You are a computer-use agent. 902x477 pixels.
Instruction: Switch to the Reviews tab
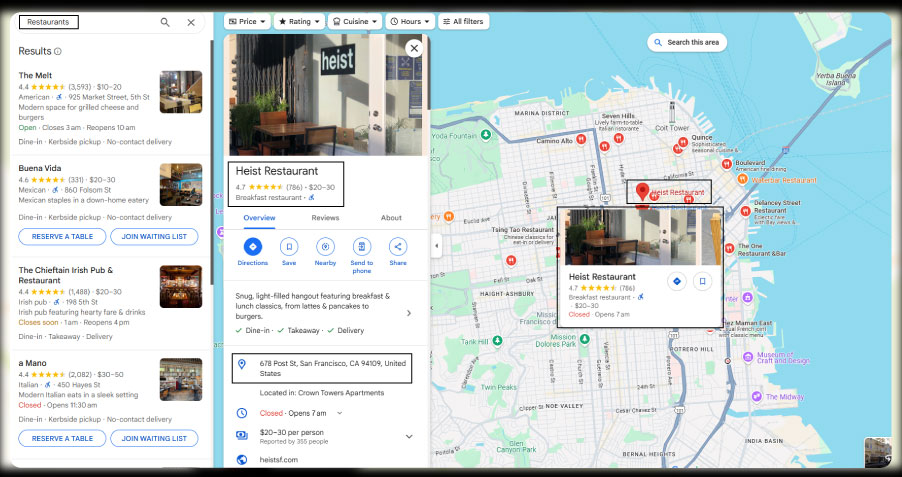[x=325, y=217]
